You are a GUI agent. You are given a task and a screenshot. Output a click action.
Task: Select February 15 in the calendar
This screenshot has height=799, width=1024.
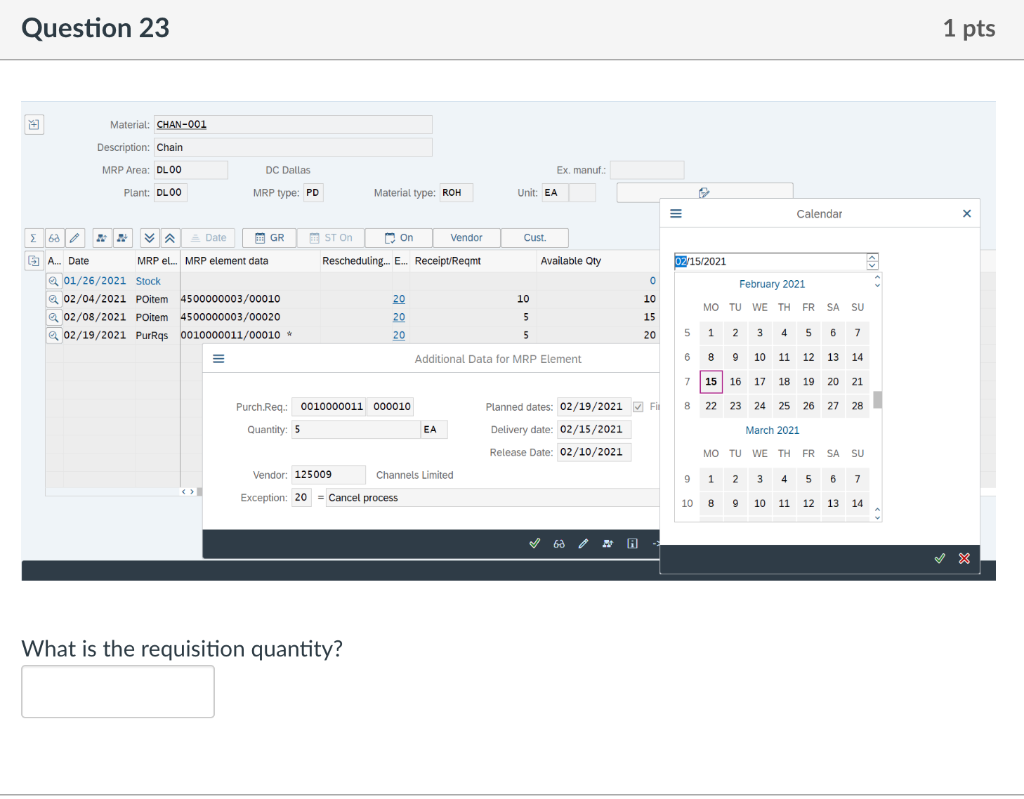pos(710,381)
